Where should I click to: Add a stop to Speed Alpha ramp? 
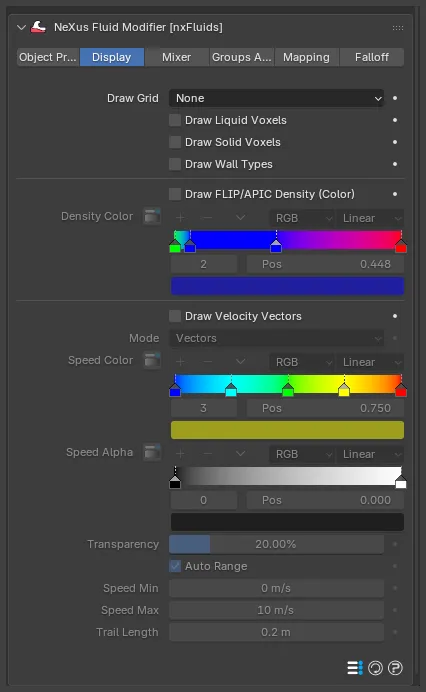[181, 454]
